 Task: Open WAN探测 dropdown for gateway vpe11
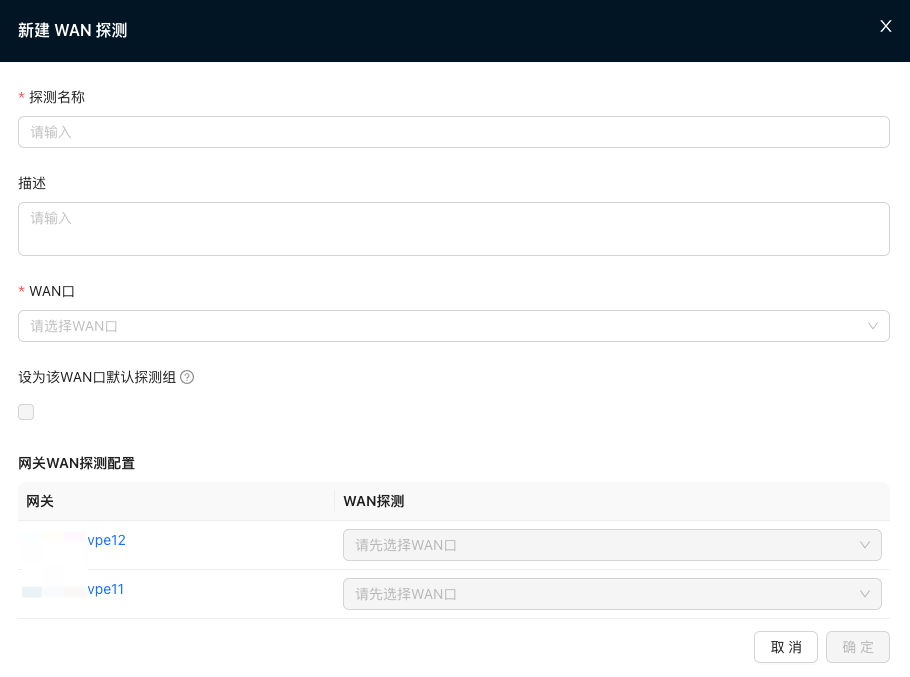pos(611,594)
